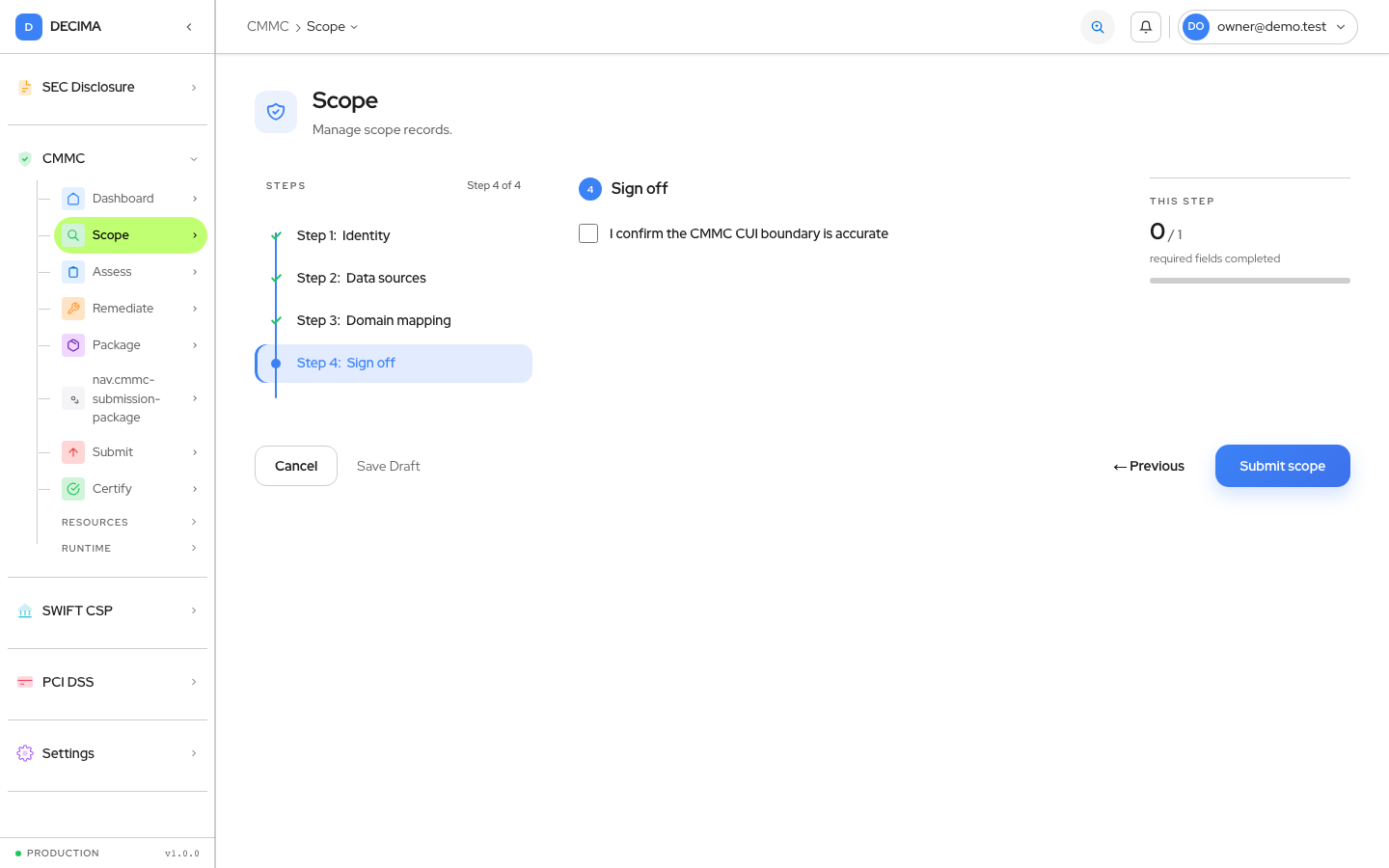1389x868 pixels.
Task: Click the Certify checkmark icon
Action: 73,489
